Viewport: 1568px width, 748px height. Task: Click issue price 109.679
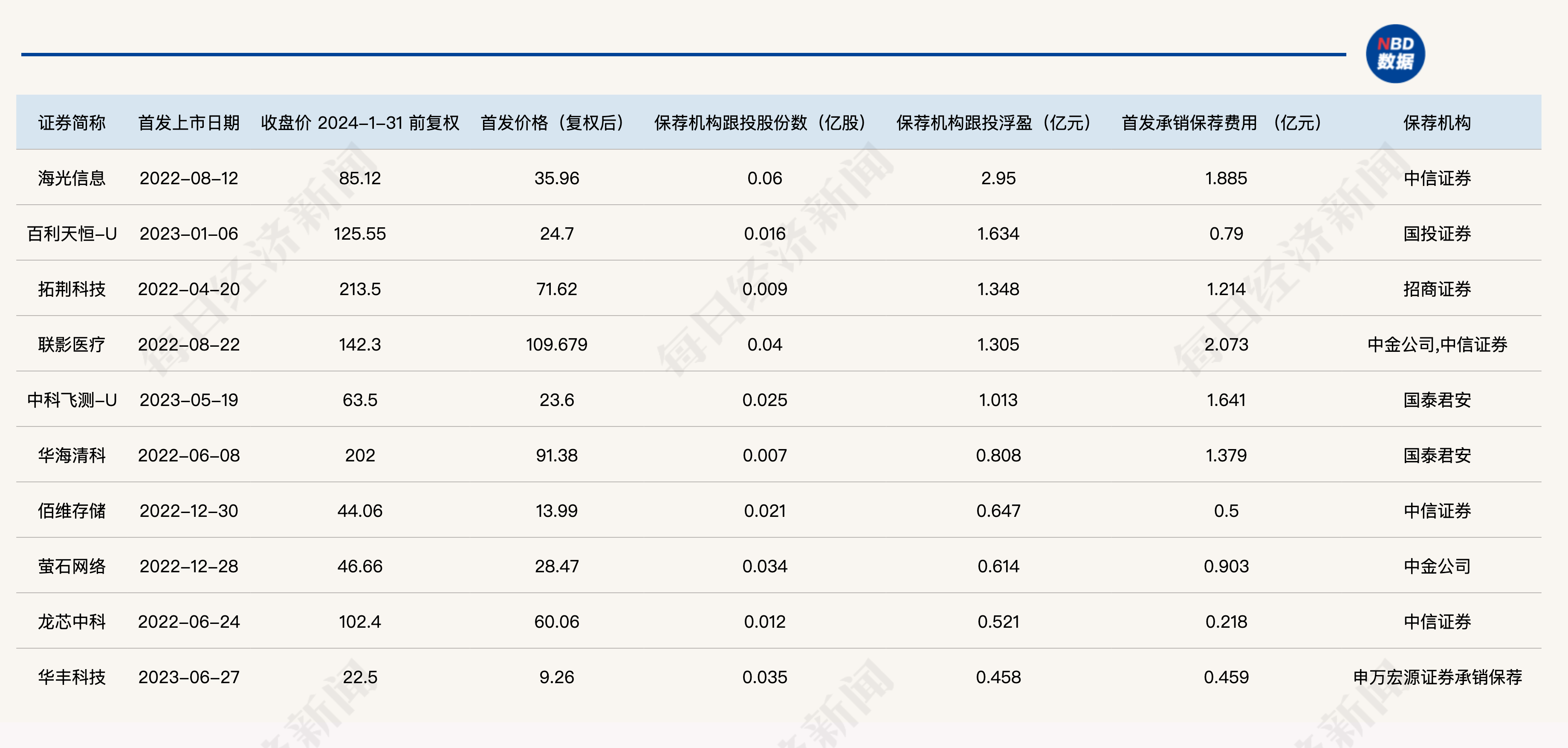[x=556, y=345]
